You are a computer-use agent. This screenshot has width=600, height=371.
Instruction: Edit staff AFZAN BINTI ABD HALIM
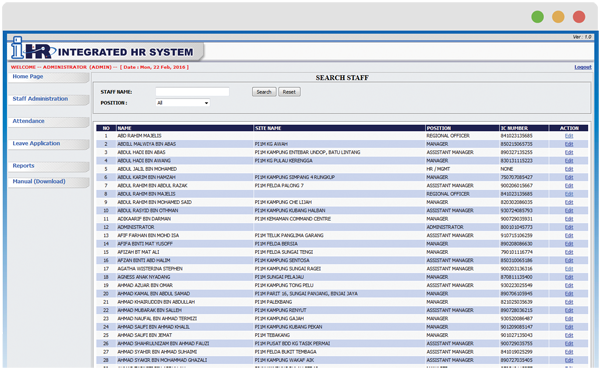tap(569, 260)
